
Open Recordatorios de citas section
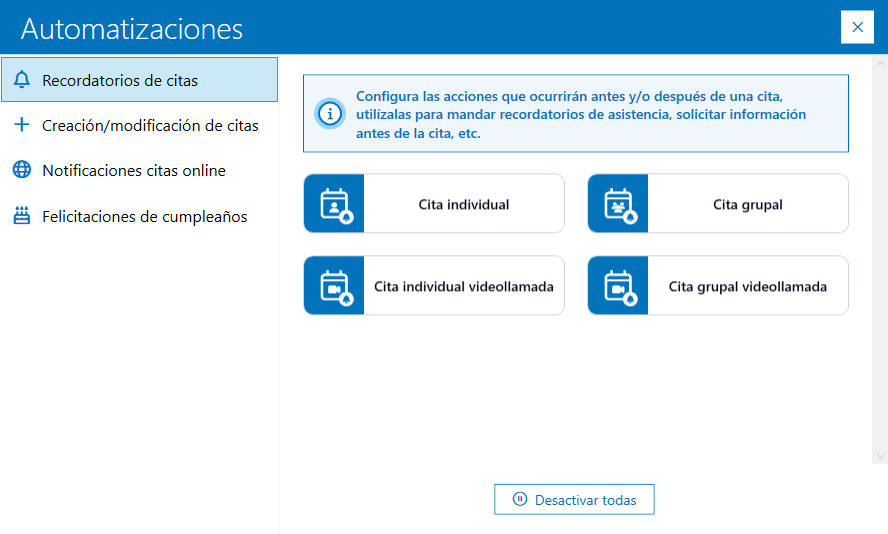click(120, 80)
